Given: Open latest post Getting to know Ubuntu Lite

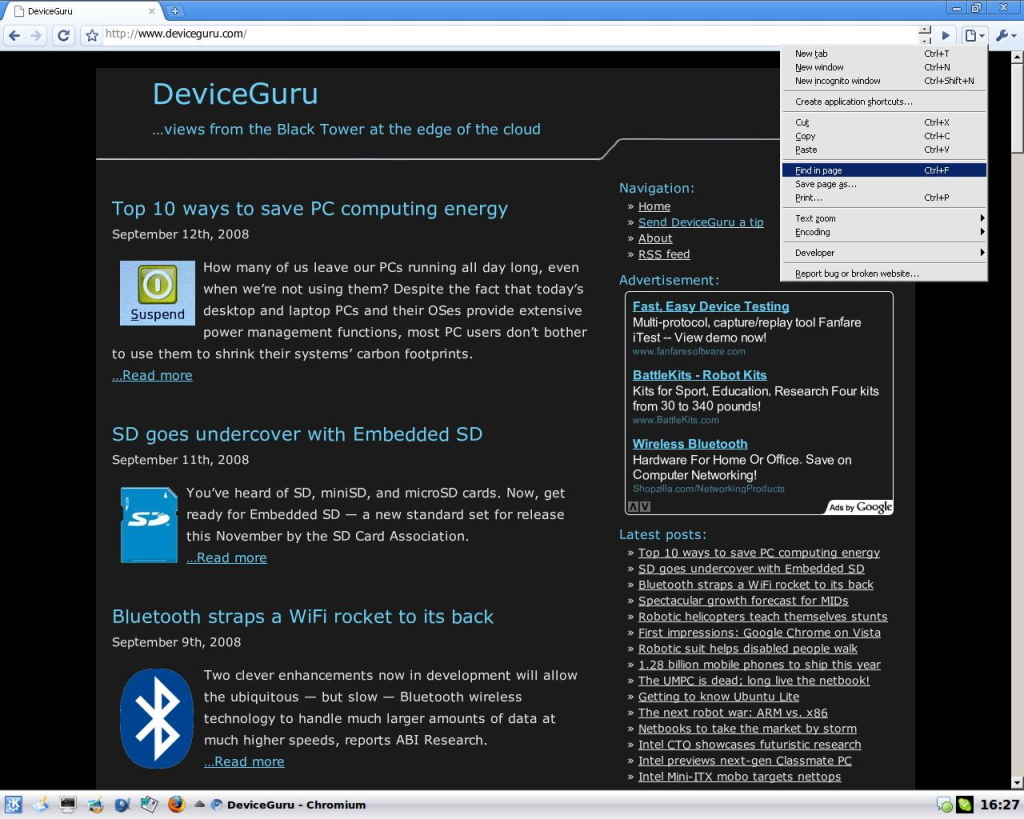Looking at the screenshot, I should (x=718, y=697).
